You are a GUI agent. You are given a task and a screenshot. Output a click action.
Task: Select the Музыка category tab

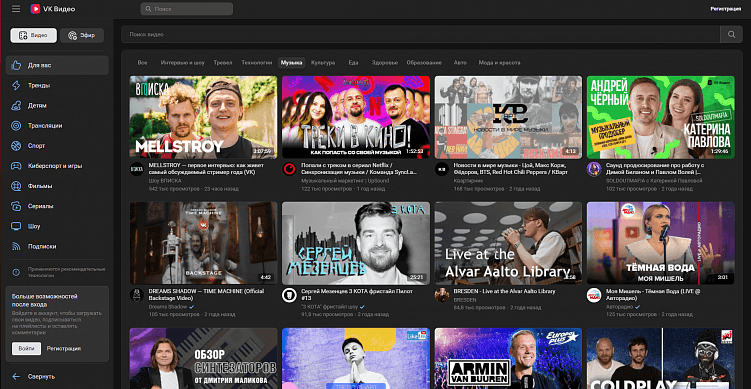coord(292,63)
